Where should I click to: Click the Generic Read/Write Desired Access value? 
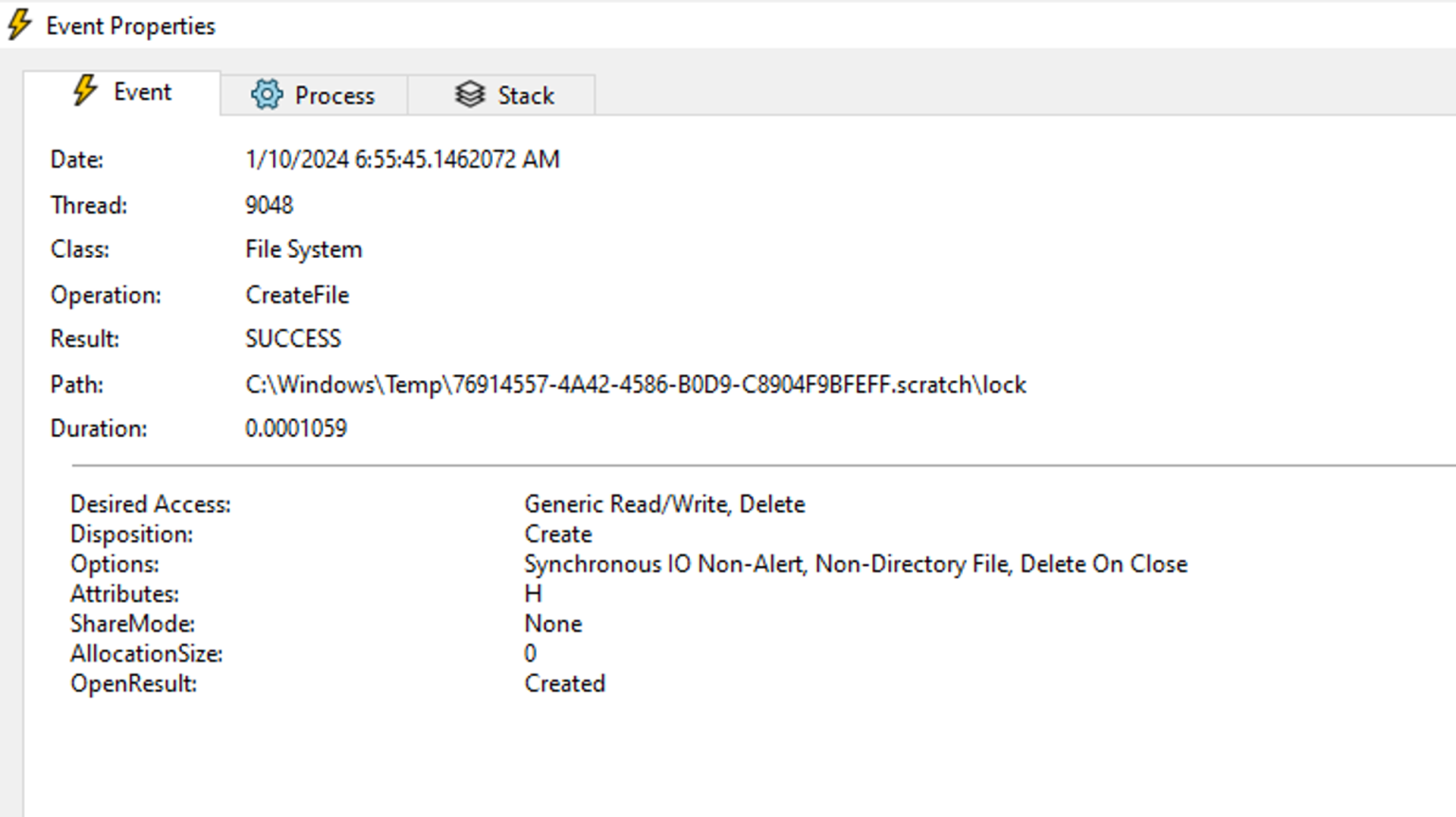click(x=664, y=504)
